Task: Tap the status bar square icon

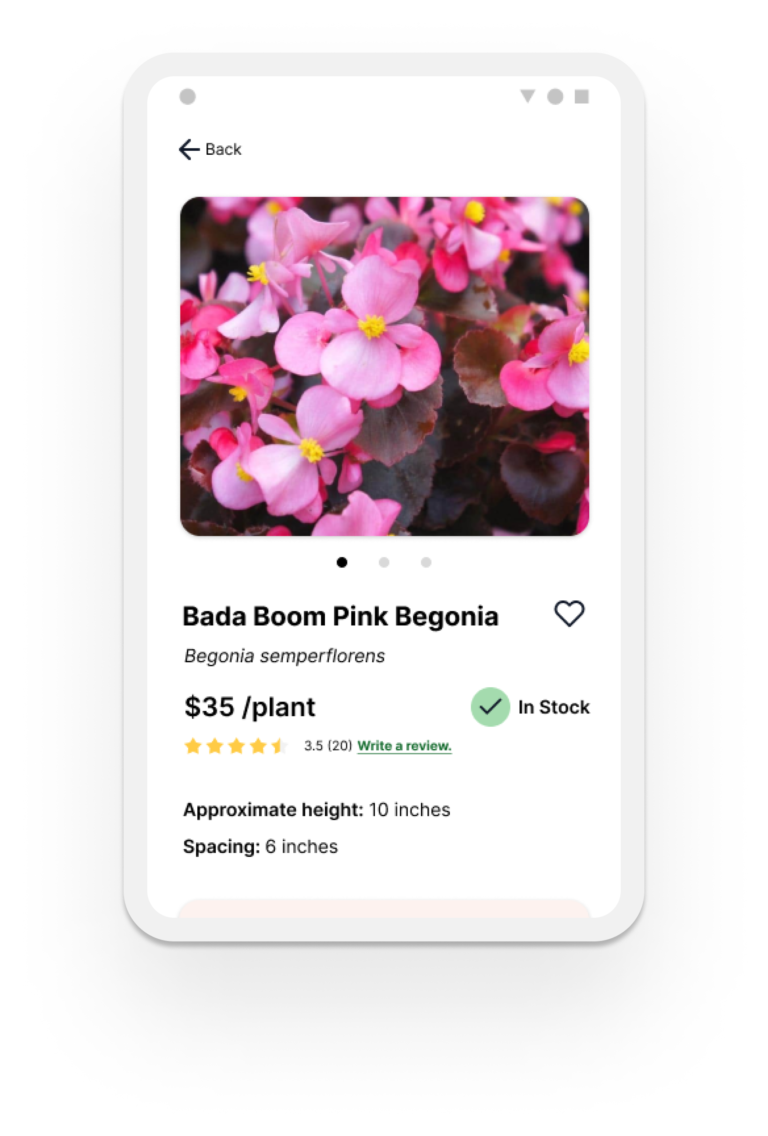Action: [582, 96]
